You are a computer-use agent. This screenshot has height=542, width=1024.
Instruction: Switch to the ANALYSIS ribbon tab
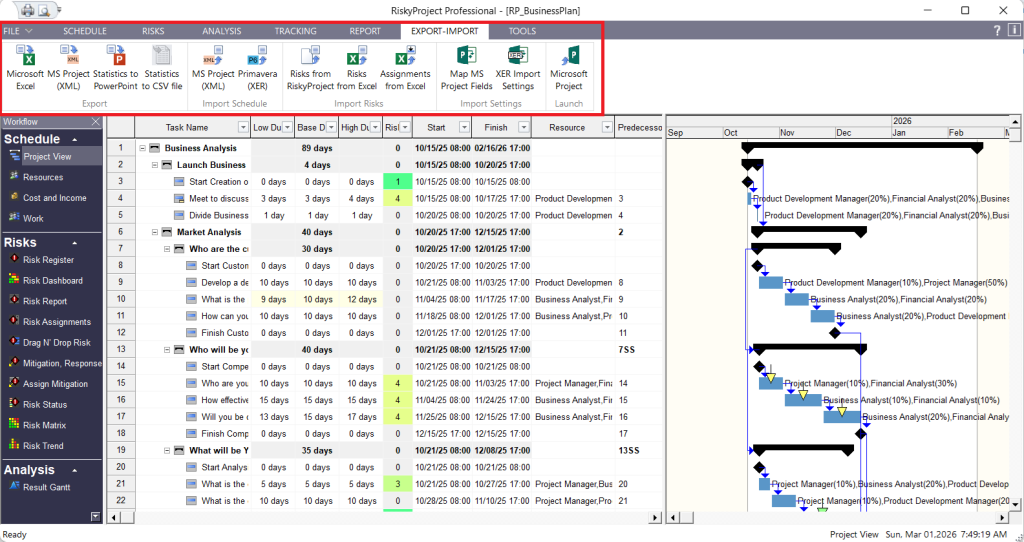tap(221, 31)
